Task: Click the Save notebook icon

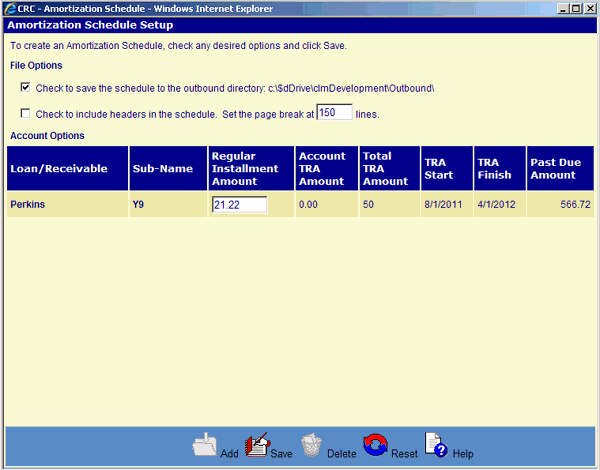Action: pos(257,445)
